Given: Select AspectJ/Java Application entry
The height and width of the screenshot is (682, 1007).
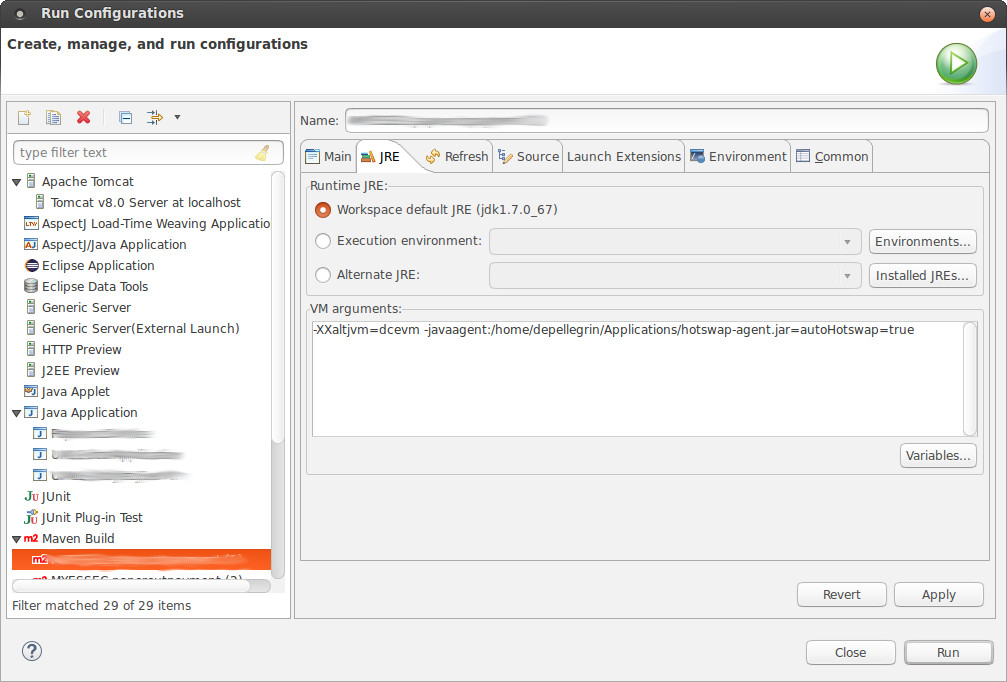Looking at the screenshot, I should [x=114, y=245].
